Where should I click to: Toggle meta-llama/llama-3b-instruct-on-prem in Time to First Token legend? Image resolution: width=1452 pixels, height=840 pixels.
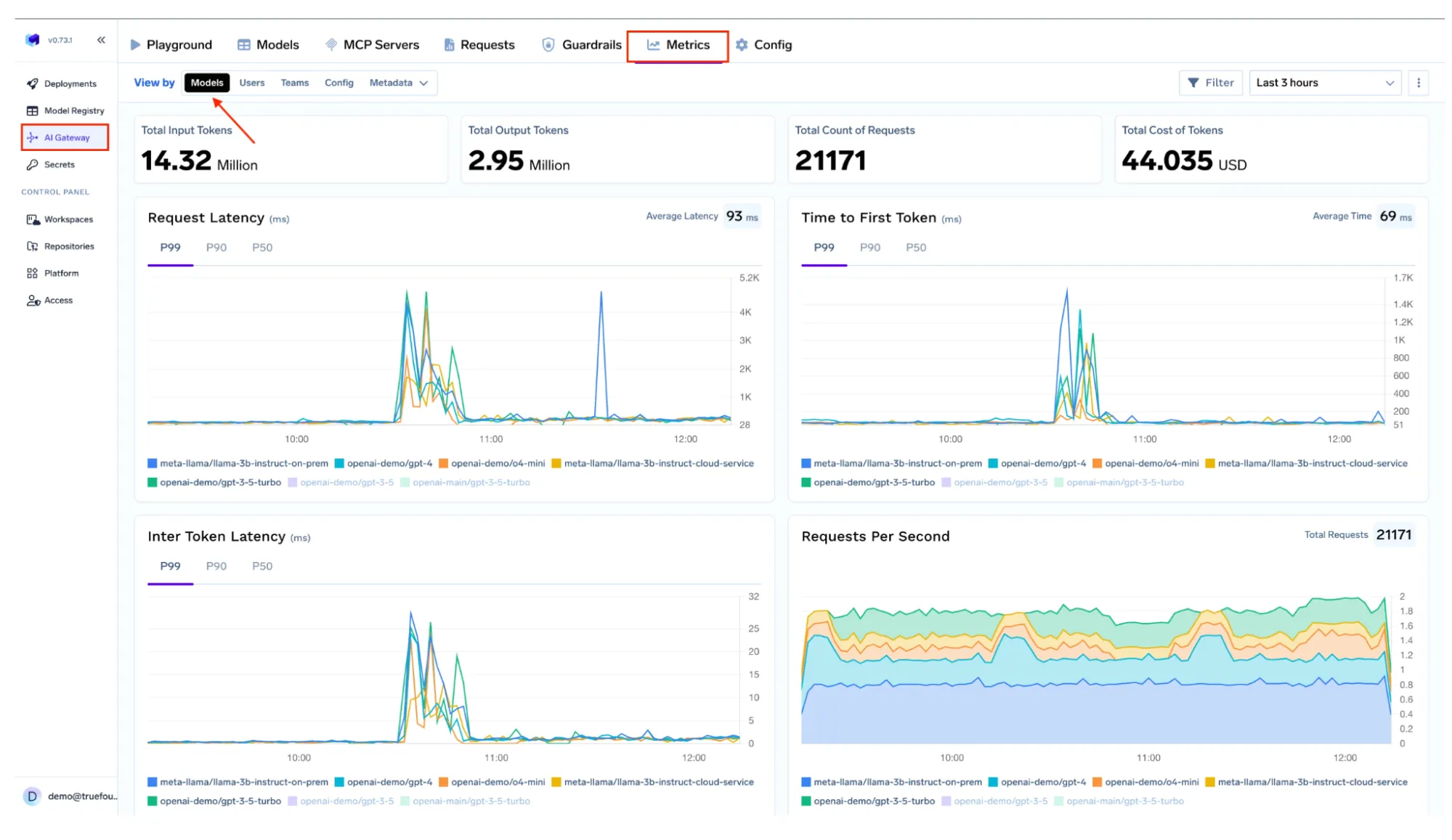[899, 462]
